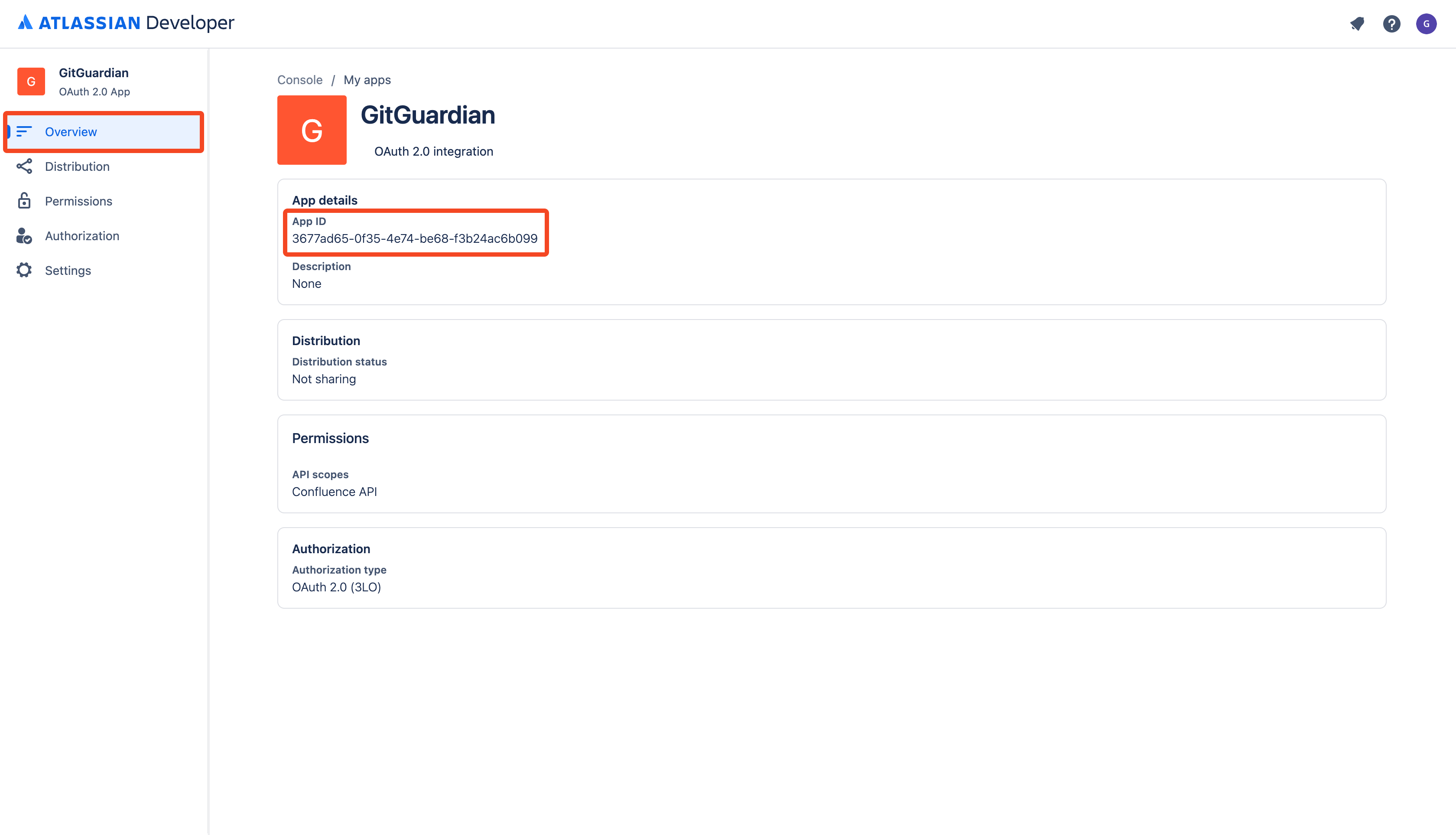Open the user profile avatar menu
The height and width of the screenshot is (835, 1456).
(1426, 23)
